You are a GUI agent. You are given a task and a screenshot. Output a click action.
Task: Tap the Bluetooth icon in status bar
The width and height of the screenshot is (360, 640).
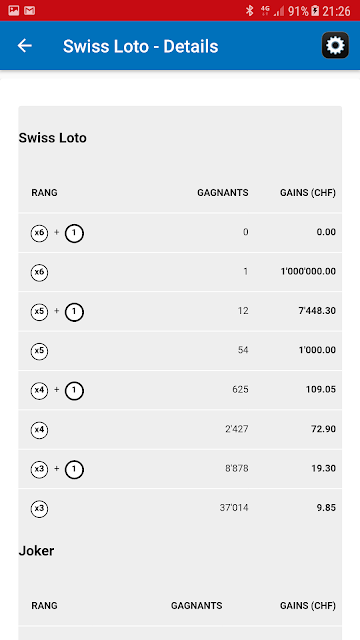click(249, 11)
